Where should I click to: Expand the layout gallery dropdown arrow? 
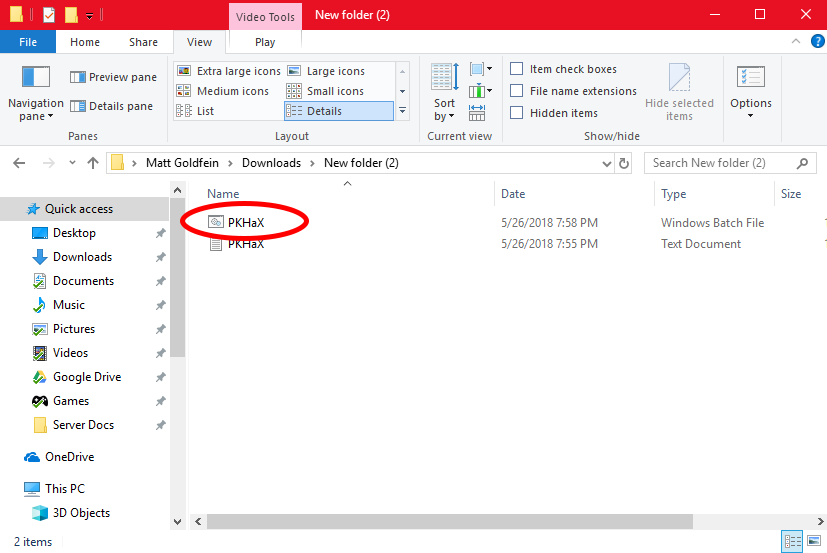point(402,111)
